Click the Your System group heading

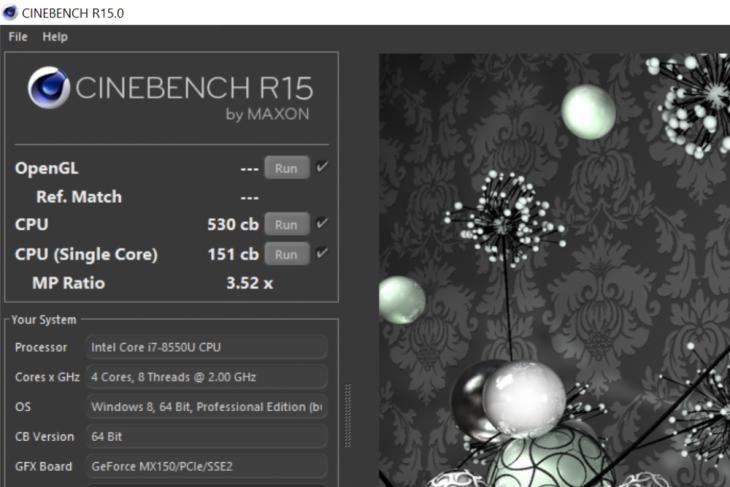(44, 320)
